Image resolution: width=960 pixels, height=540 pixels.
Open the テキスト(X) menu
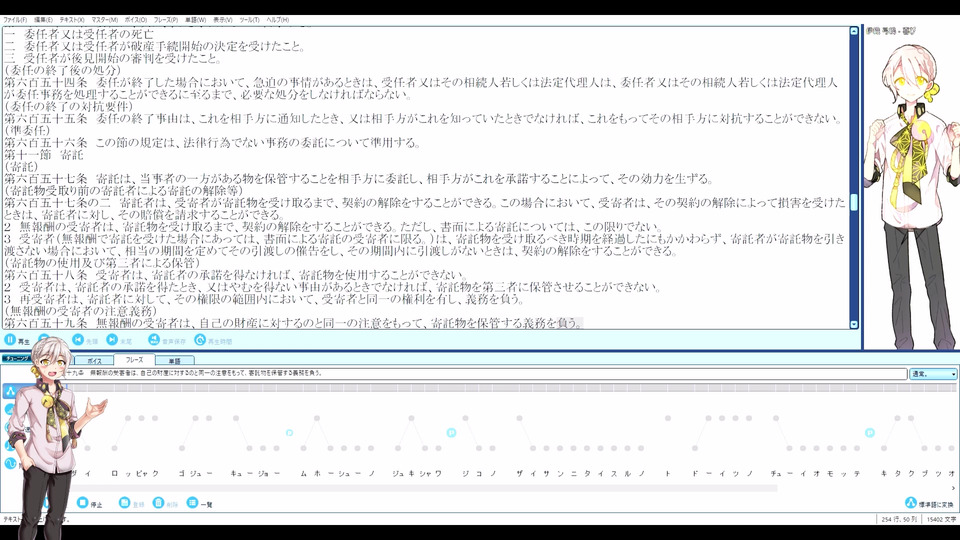coord(72,20)
